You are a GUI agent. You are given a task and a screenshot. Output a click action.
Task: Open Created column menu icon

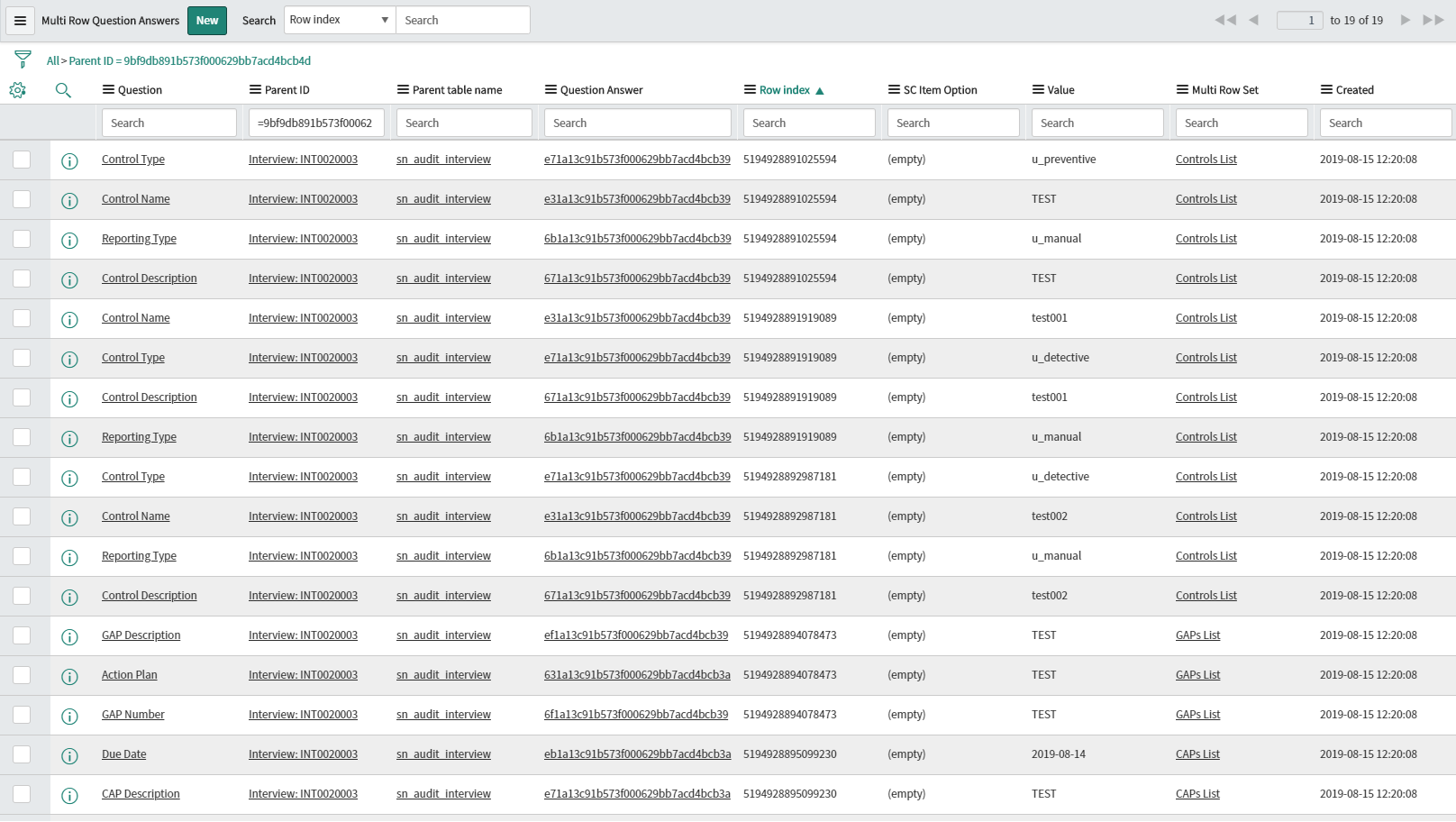pos(1326,89)
